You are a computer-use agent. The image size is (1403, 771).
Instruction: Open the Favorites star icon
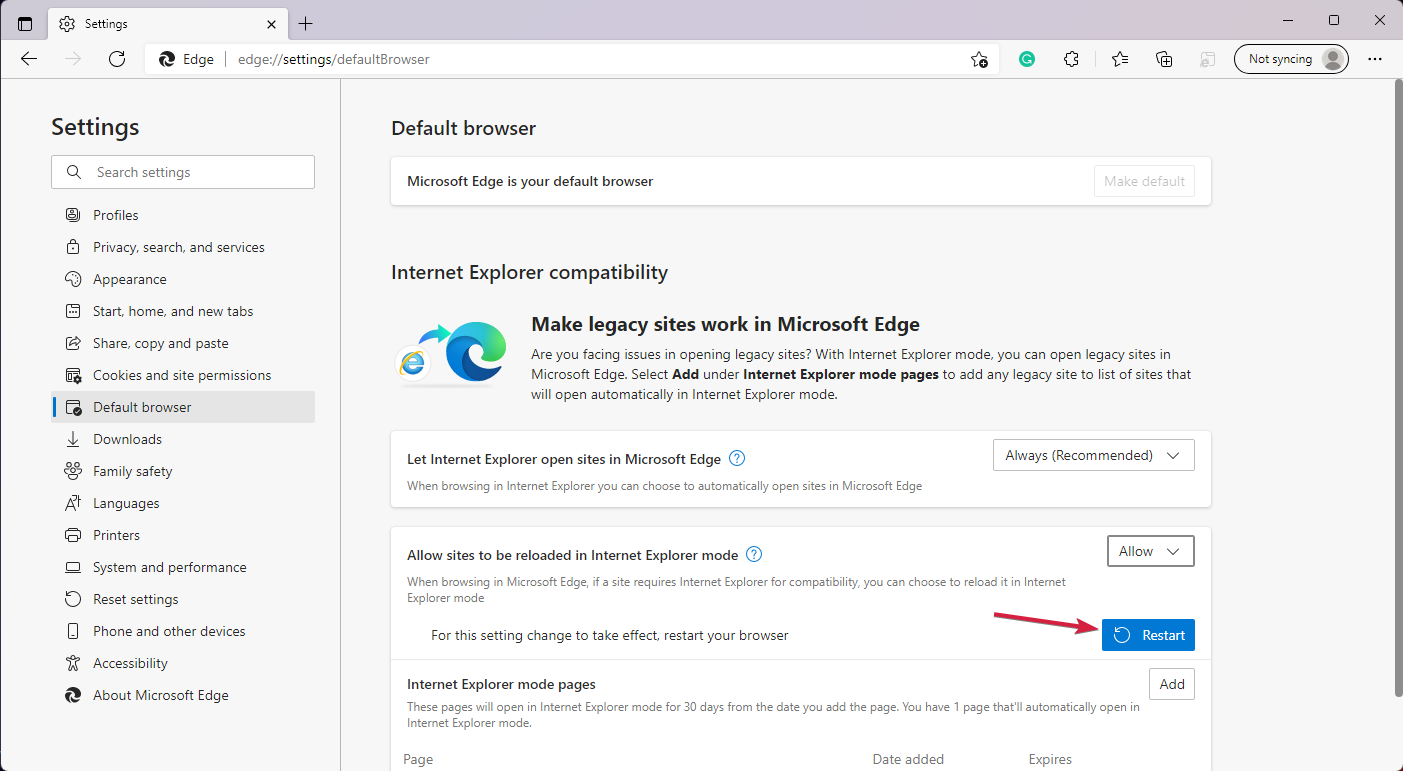(x=1119, y=59)
